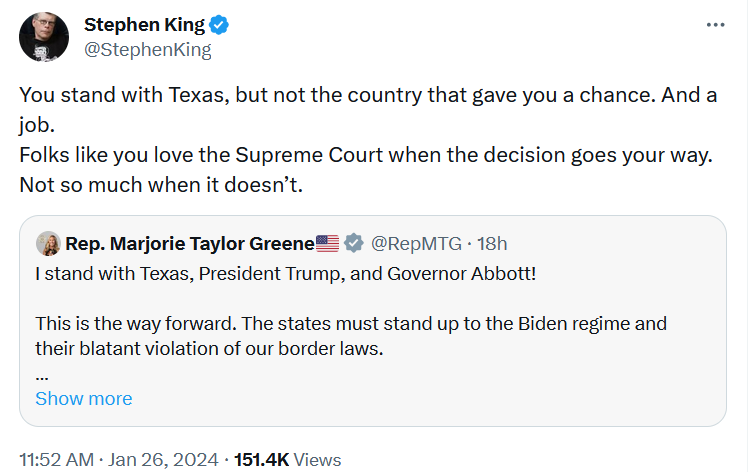
Task: Expand quoted tweet with Show more
Action: coord(83,398)
